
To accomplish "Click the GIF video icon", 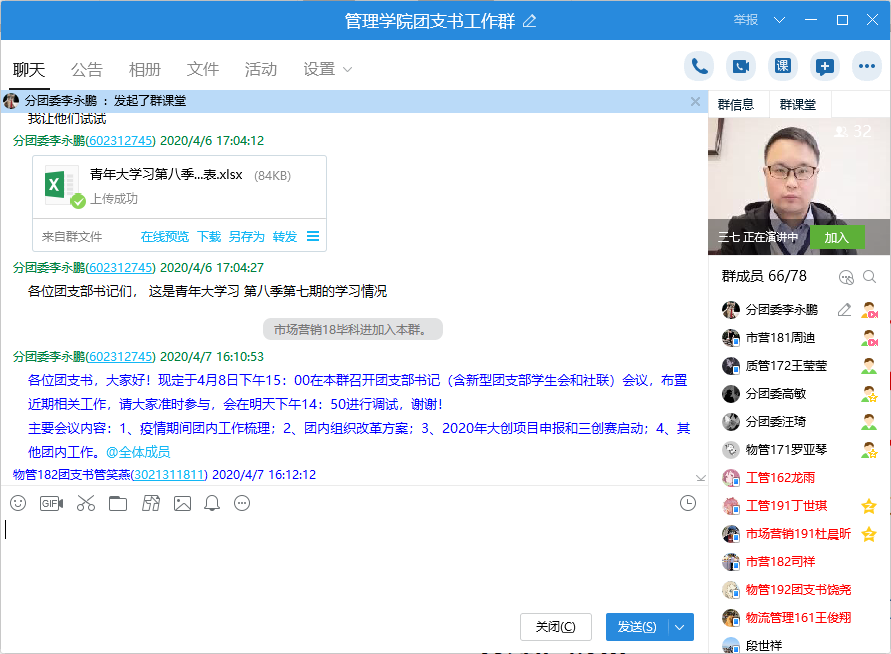I will [51, 503].
